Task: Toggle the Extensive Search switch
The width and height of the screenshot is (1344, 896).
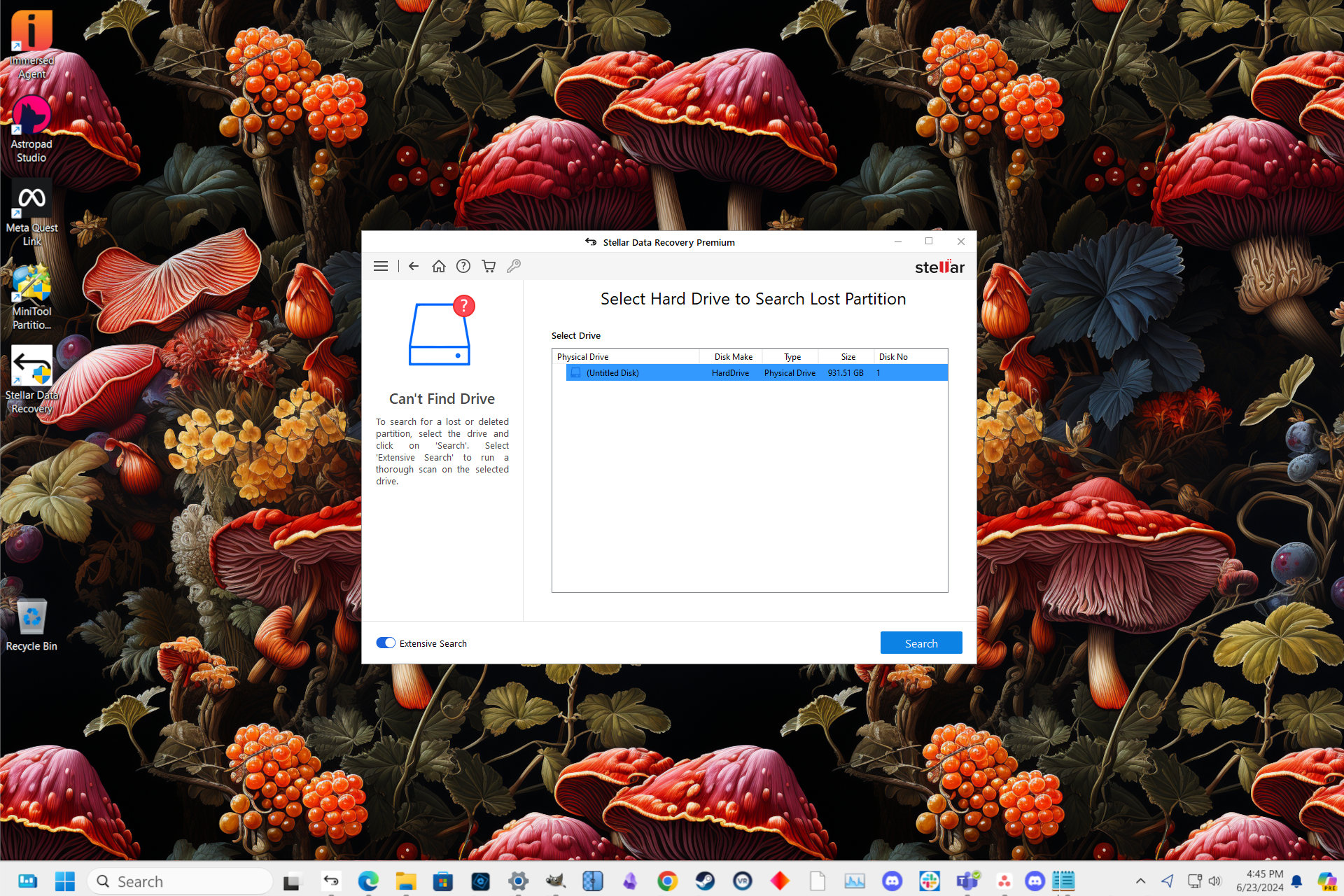Action: [x=384, y=643]
